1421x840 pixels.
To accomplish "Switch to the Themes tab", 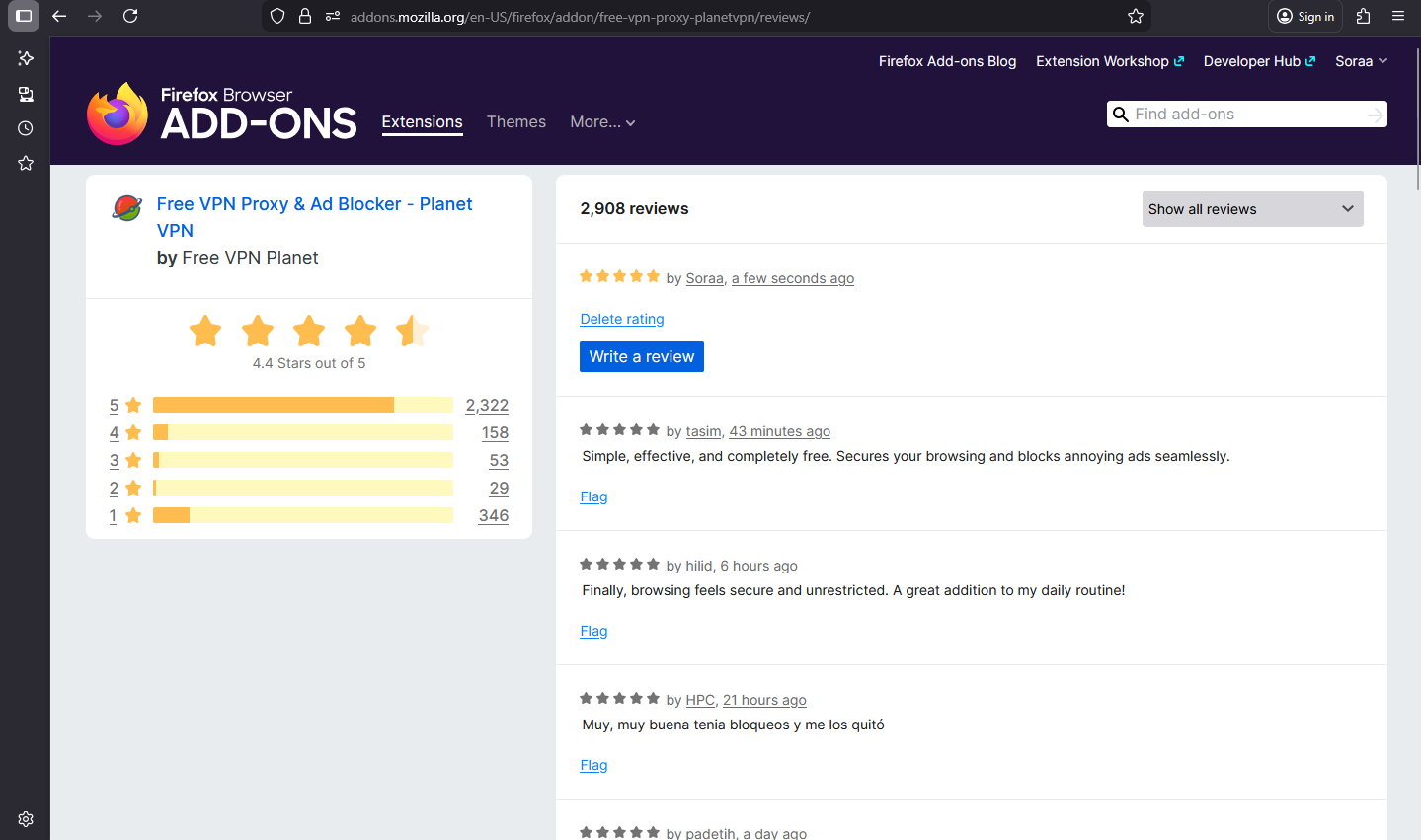I will [x=516, y=121].
